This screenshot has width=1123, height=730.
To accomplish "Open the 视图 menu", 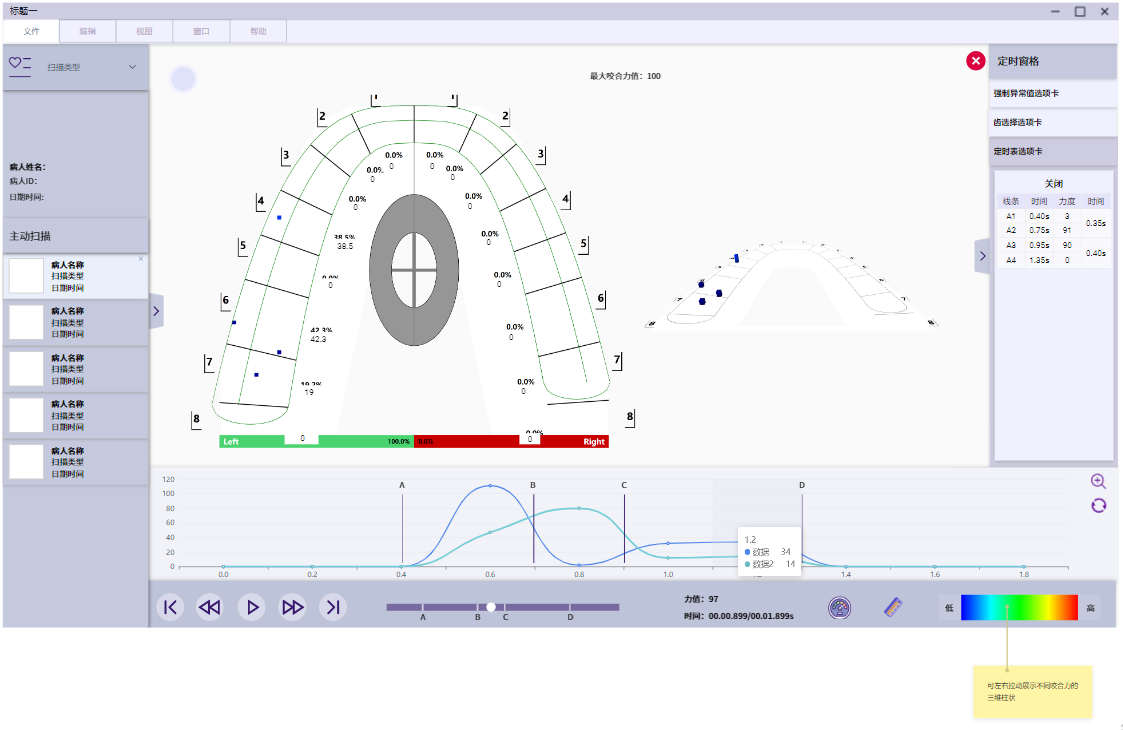I will [144, 32].
